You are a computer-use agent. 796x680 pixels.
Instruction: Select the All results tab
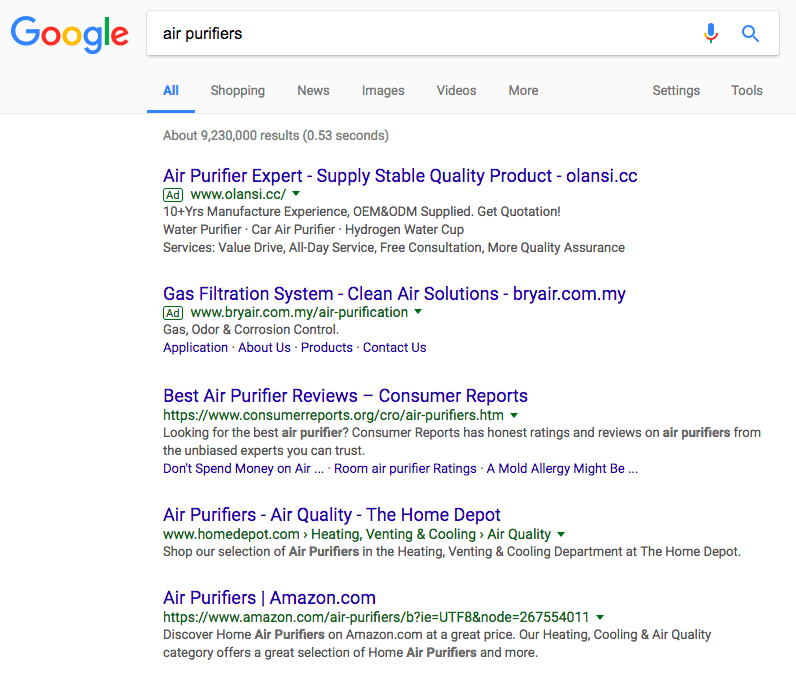pos(171,90)
